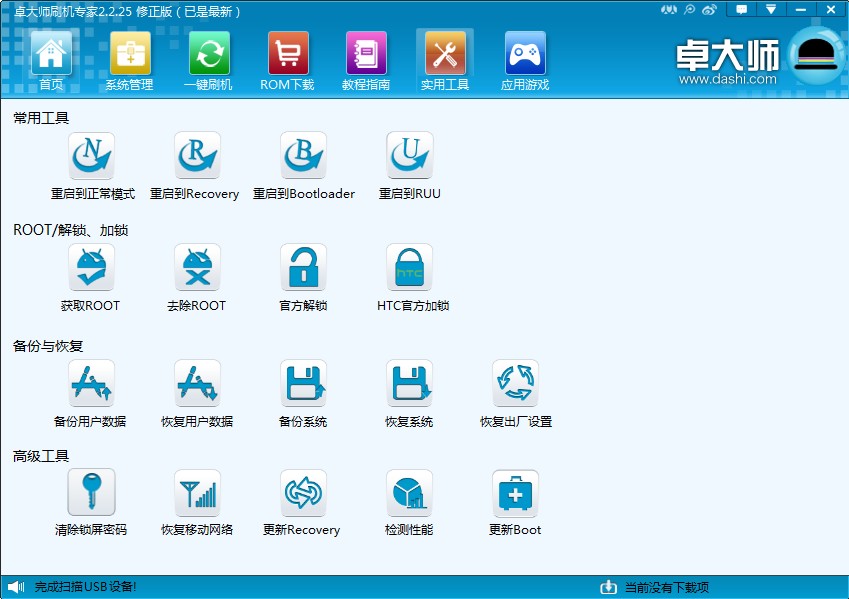Select 去除ROOT to remove root
Screen dimensions: 849x599
coord(196,270)
